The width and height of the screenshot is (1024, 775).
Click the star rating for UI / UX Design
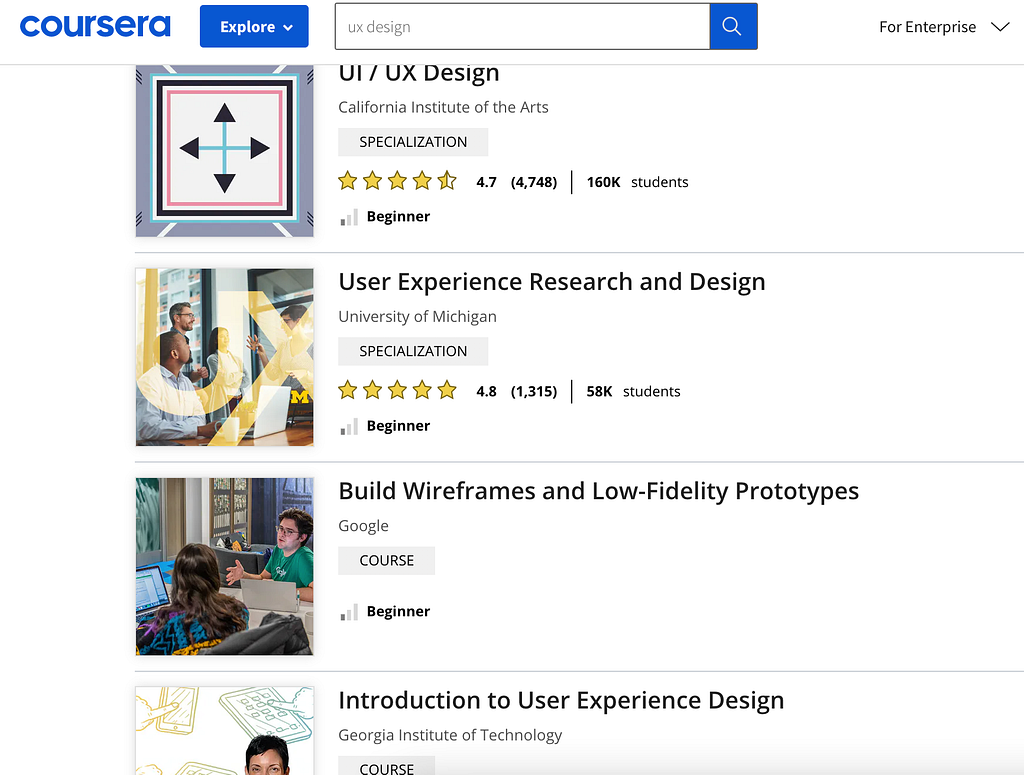pos(397,181)
